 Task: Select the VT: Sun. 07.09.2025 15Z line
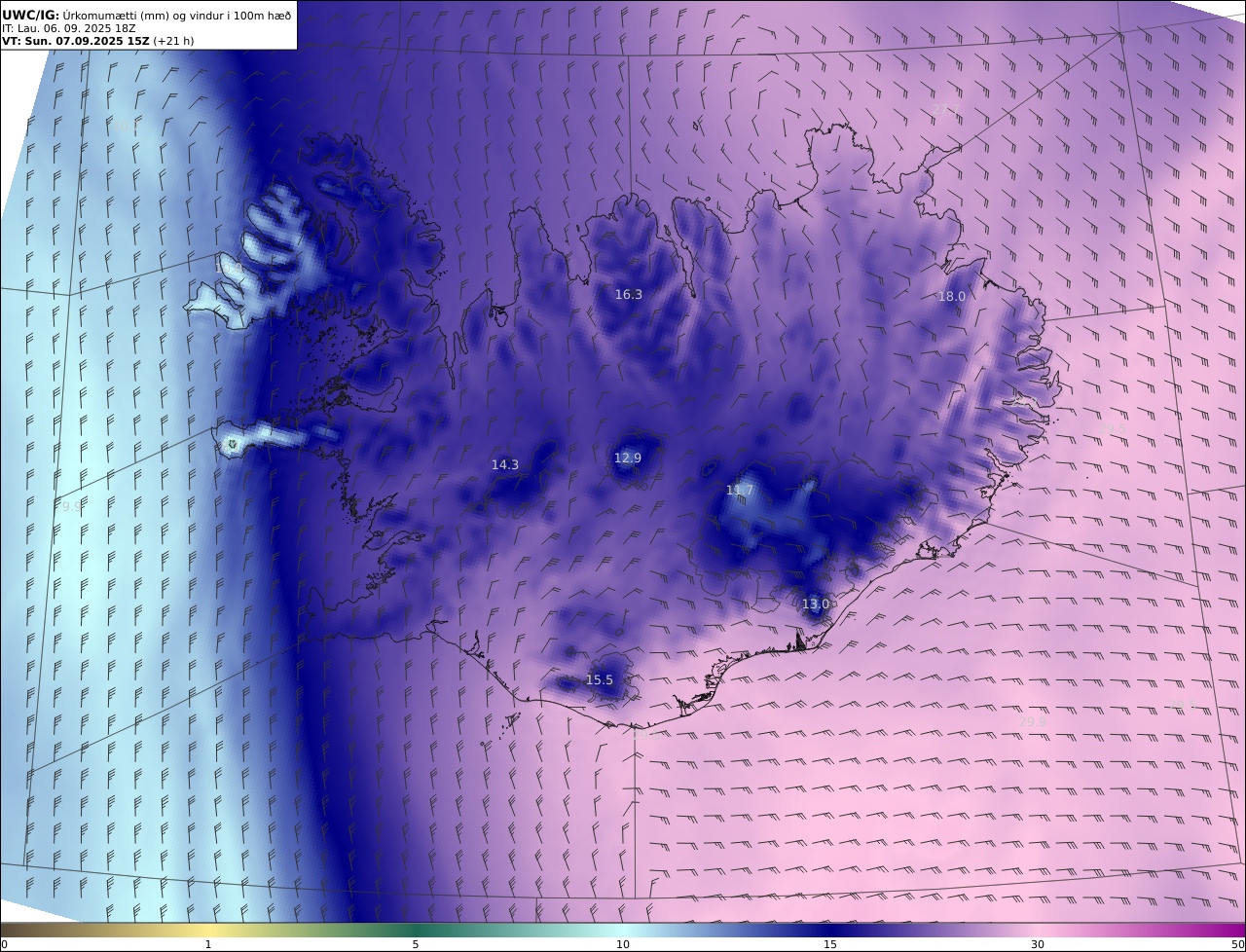[98, 41]
